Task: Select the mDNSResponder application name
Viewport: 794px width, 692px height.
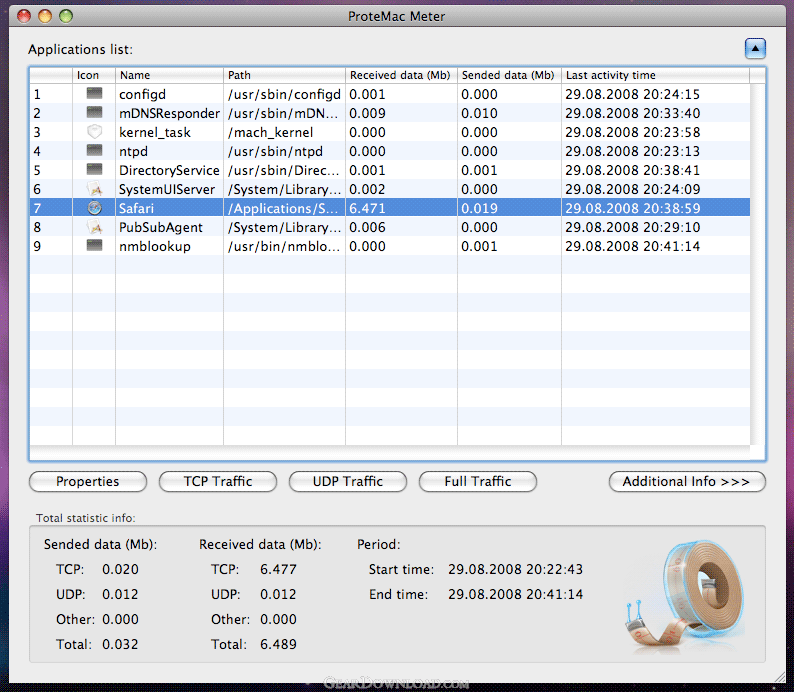Action: coord(169,113)
